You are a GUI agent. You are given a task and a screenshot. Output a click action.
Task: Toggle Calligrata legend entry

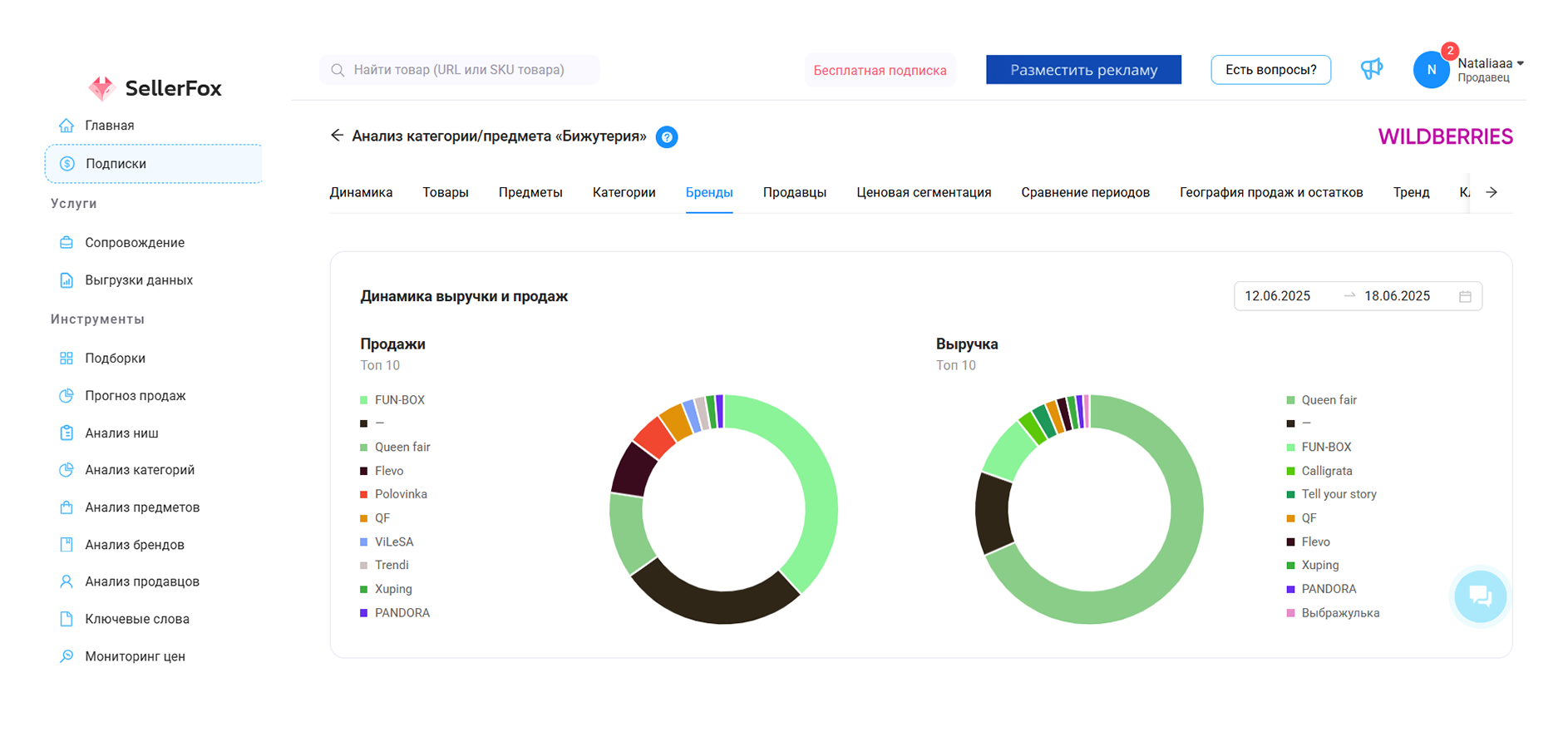[x=1319, y=471]
